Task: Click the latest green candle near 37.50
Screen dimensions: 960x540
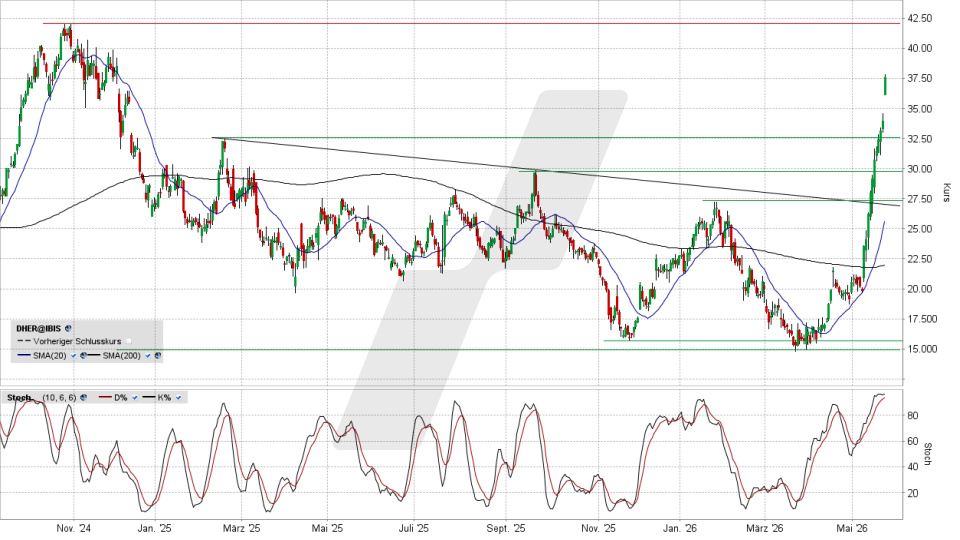Action: (885, 85)
